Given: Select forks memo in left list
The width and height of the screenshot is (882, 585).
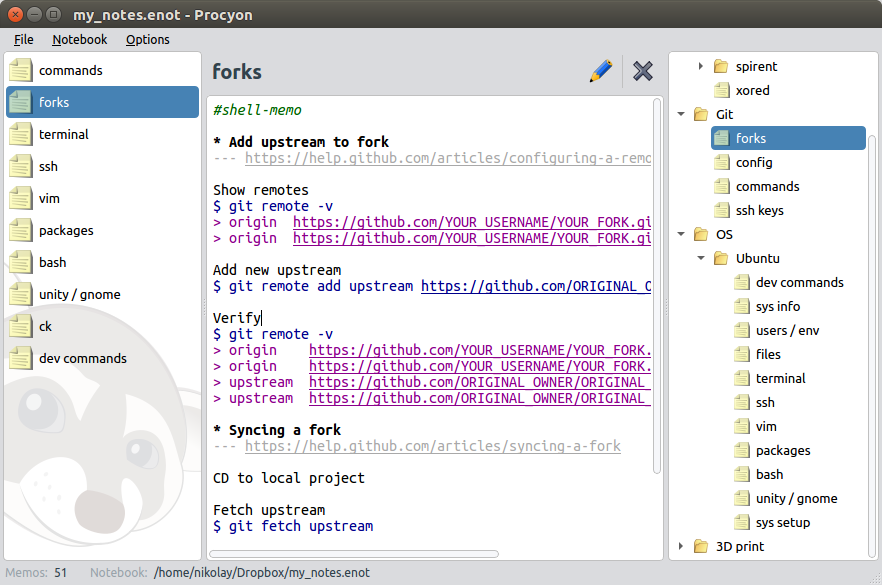Looking at the screenshot, I should [x=102, y=102].
